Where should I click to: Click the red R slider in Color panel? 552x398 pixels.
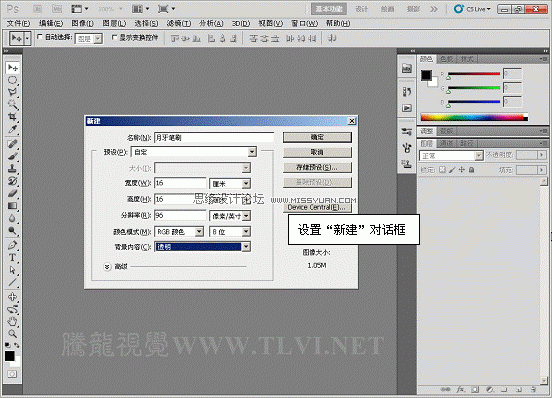473,74
